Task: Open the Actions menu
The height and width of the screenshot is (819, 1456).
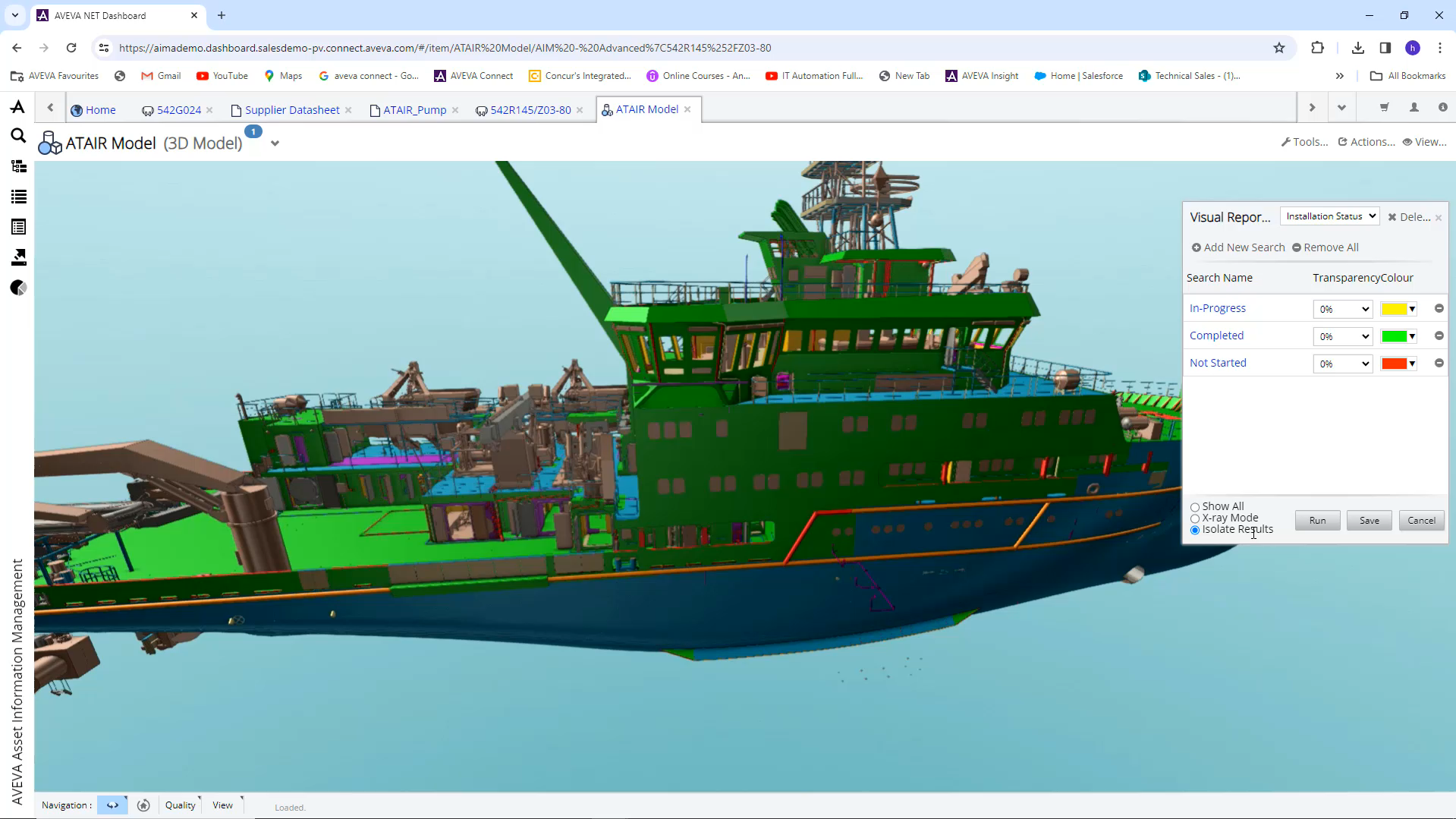Action: pyautogui.click(x=1366, y=142)
